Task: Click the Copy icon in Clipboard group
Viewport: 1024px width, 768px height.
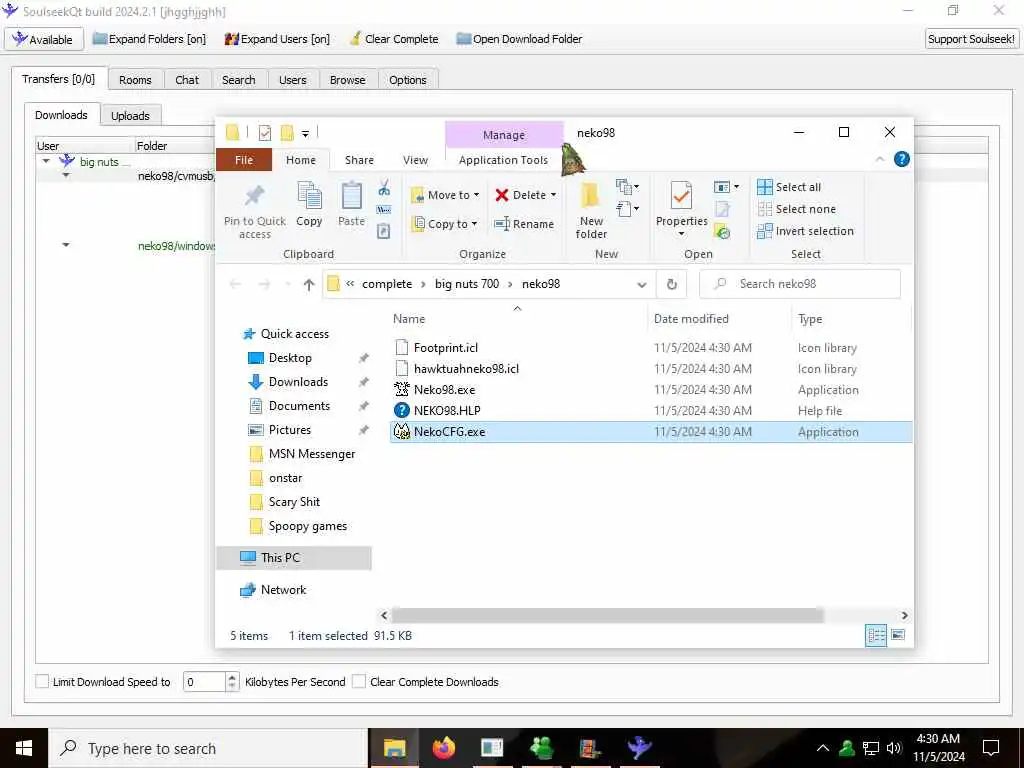Action: 309,196
